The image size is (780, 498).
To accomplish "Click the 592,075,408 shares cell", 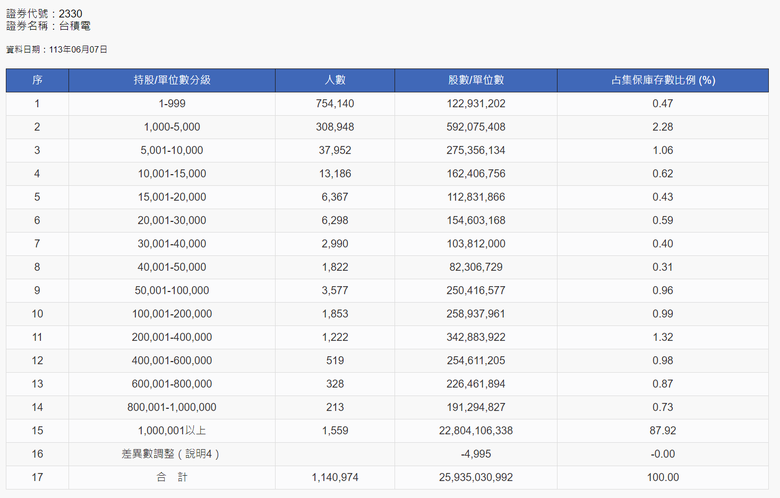I will 476,127.
